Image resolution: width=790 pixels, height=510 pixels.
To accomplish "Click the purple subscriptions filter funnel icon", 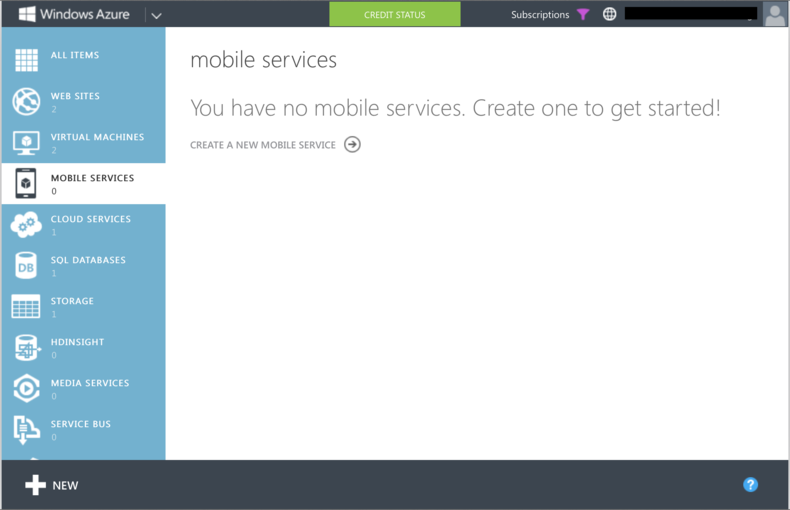I will coord(583,15).
